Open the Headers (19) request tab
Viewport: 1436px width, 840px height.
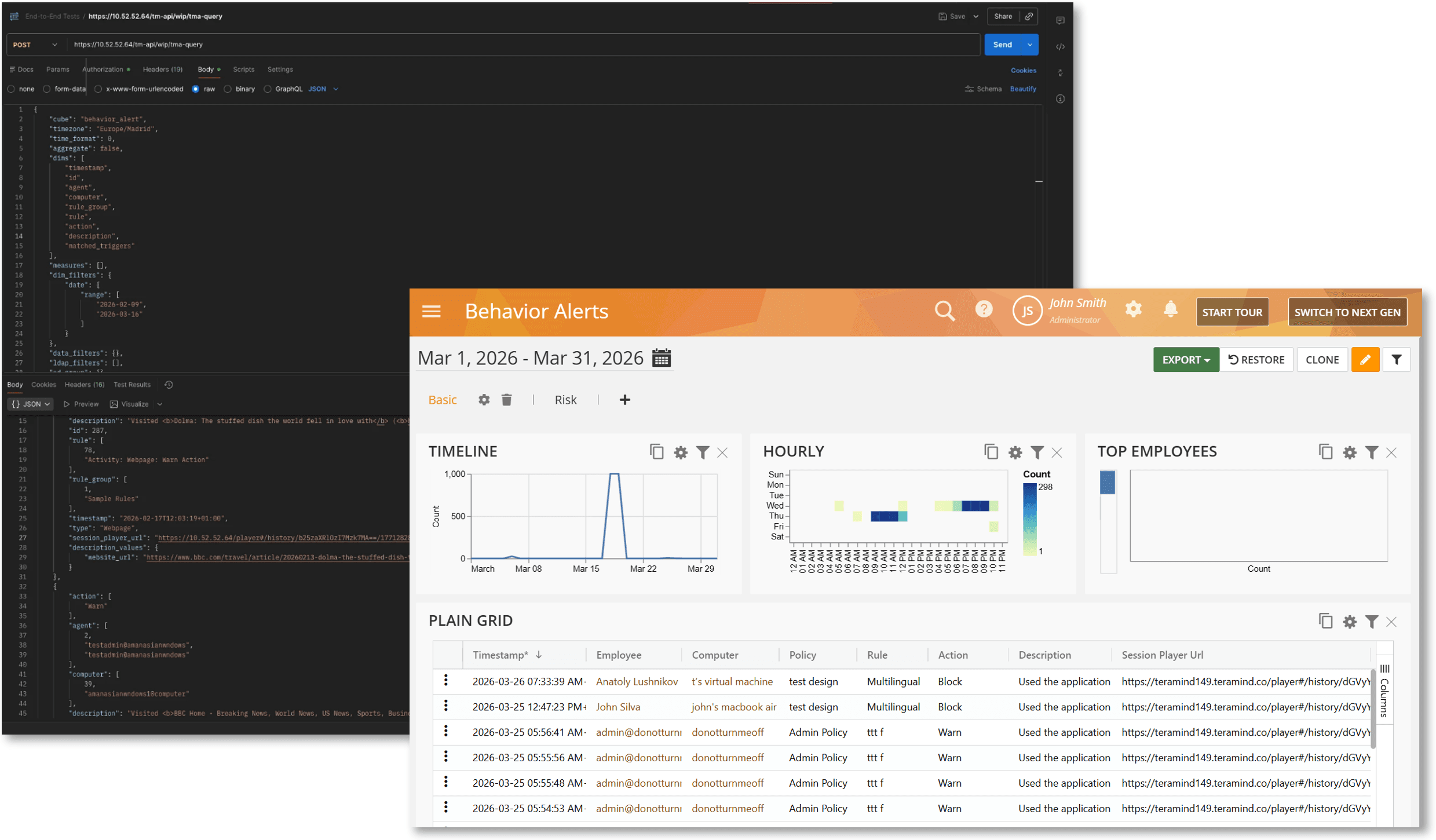pos(162,70)
